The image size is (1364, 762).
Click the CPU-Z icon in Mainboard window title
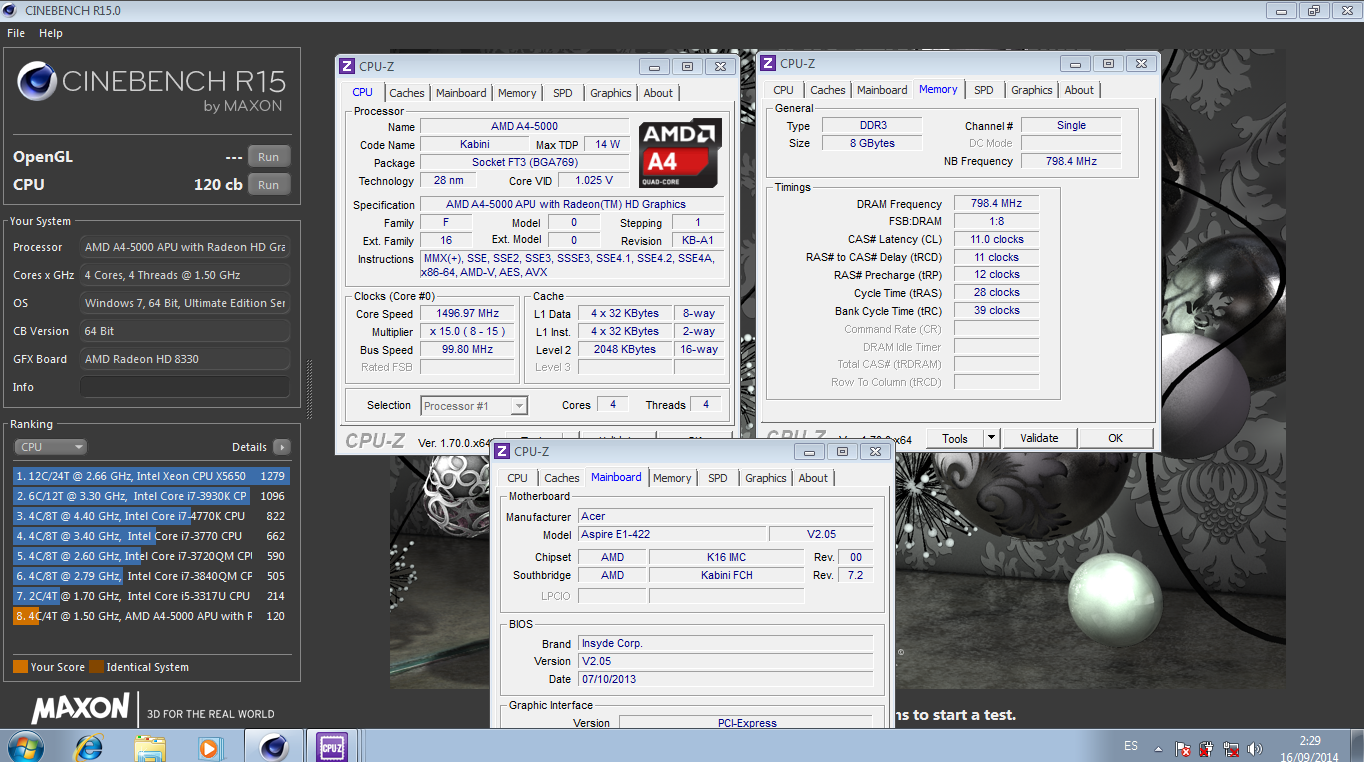pyautogui.click(x=502, y=451)
